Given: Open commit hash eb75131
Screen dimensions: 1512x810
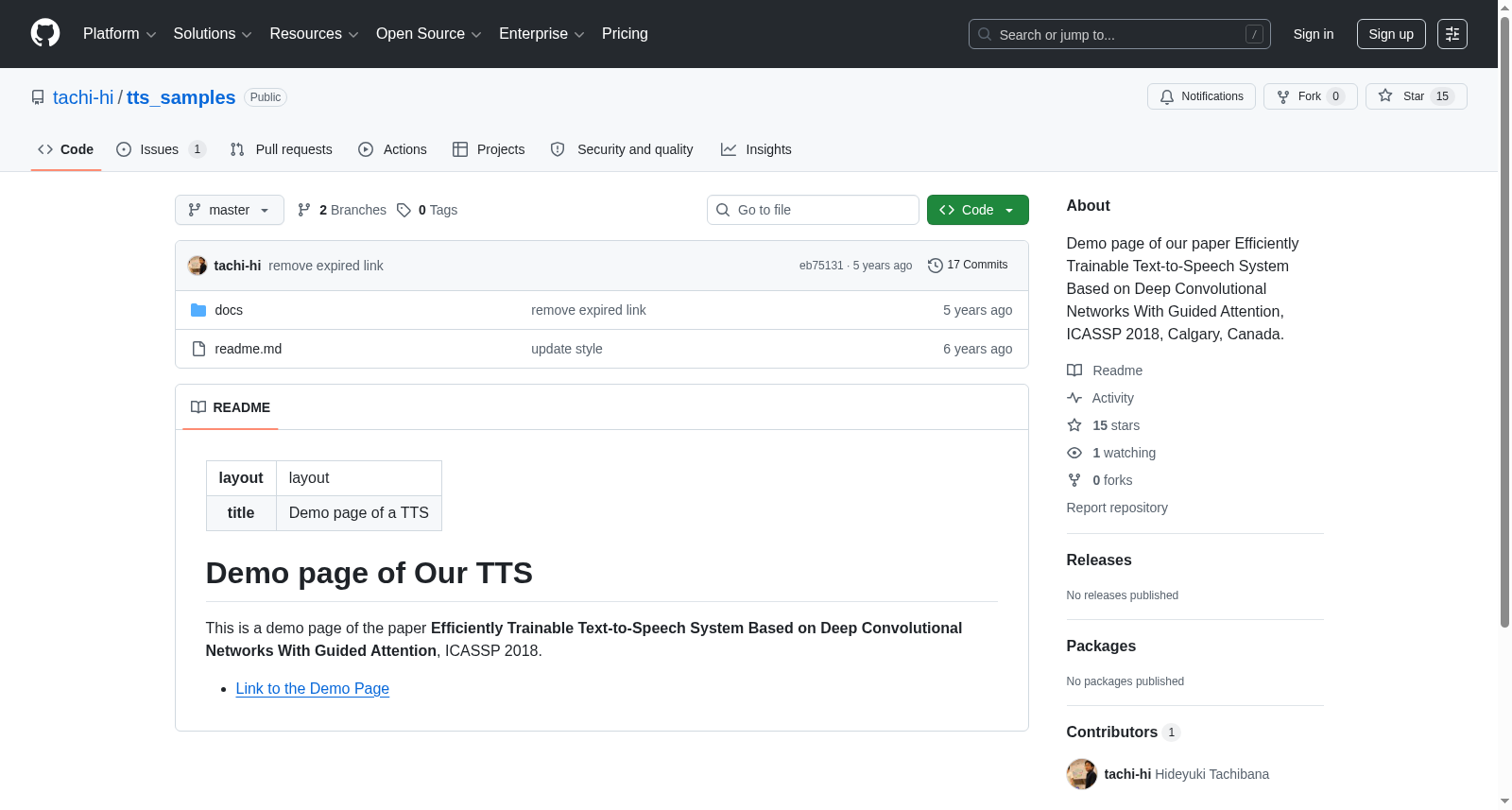Looking at the screenshot, I should pyautogui.click(x=821, y=266).
